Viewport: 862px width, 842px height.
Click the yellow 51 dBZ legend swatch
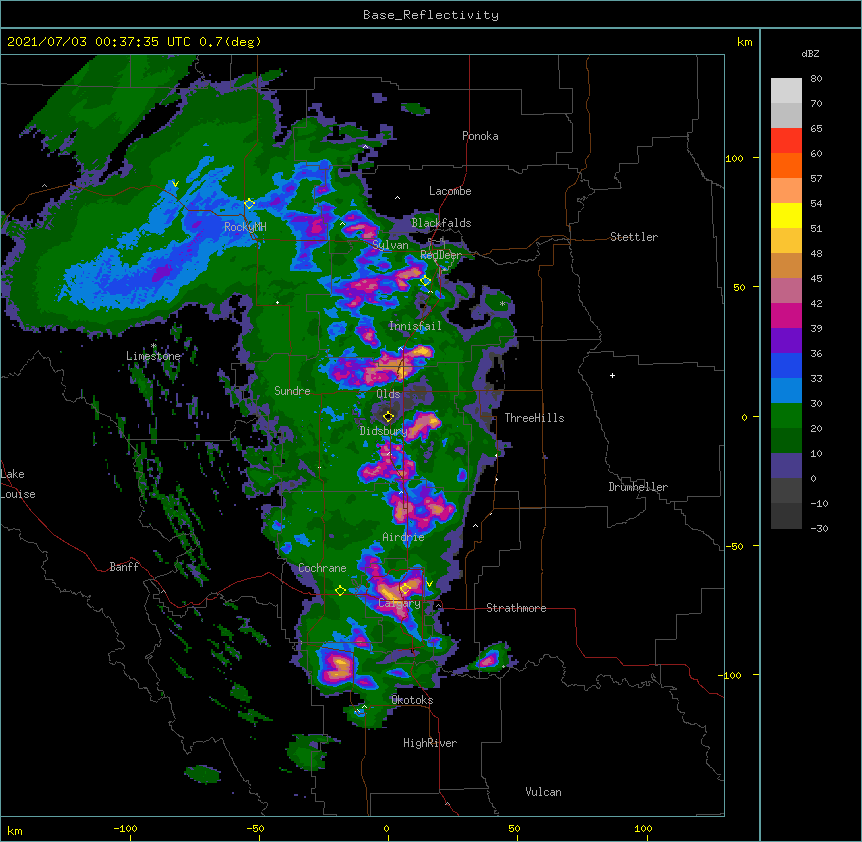[786, 215]
